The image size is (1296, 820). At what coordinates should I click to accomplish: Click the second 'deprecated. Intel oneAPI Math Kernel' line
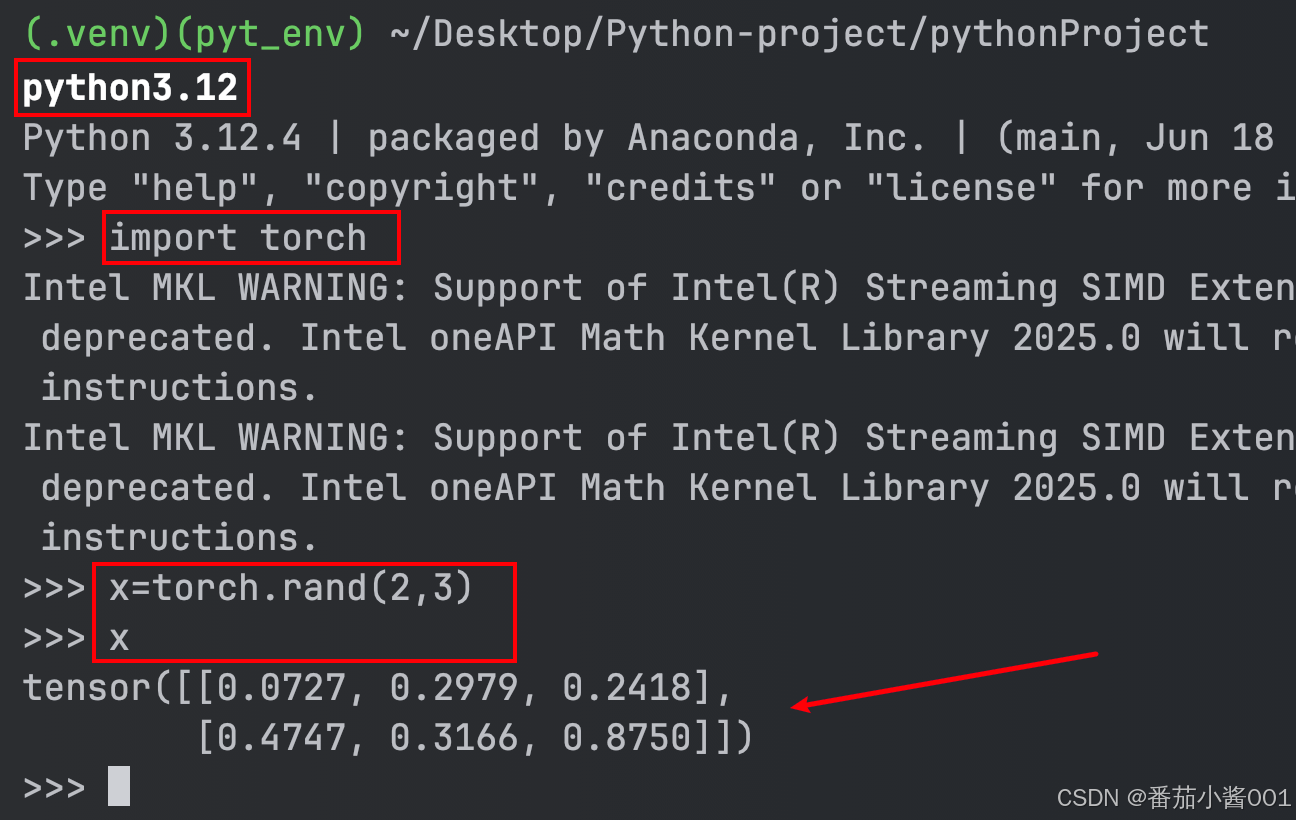pos(668,488)
